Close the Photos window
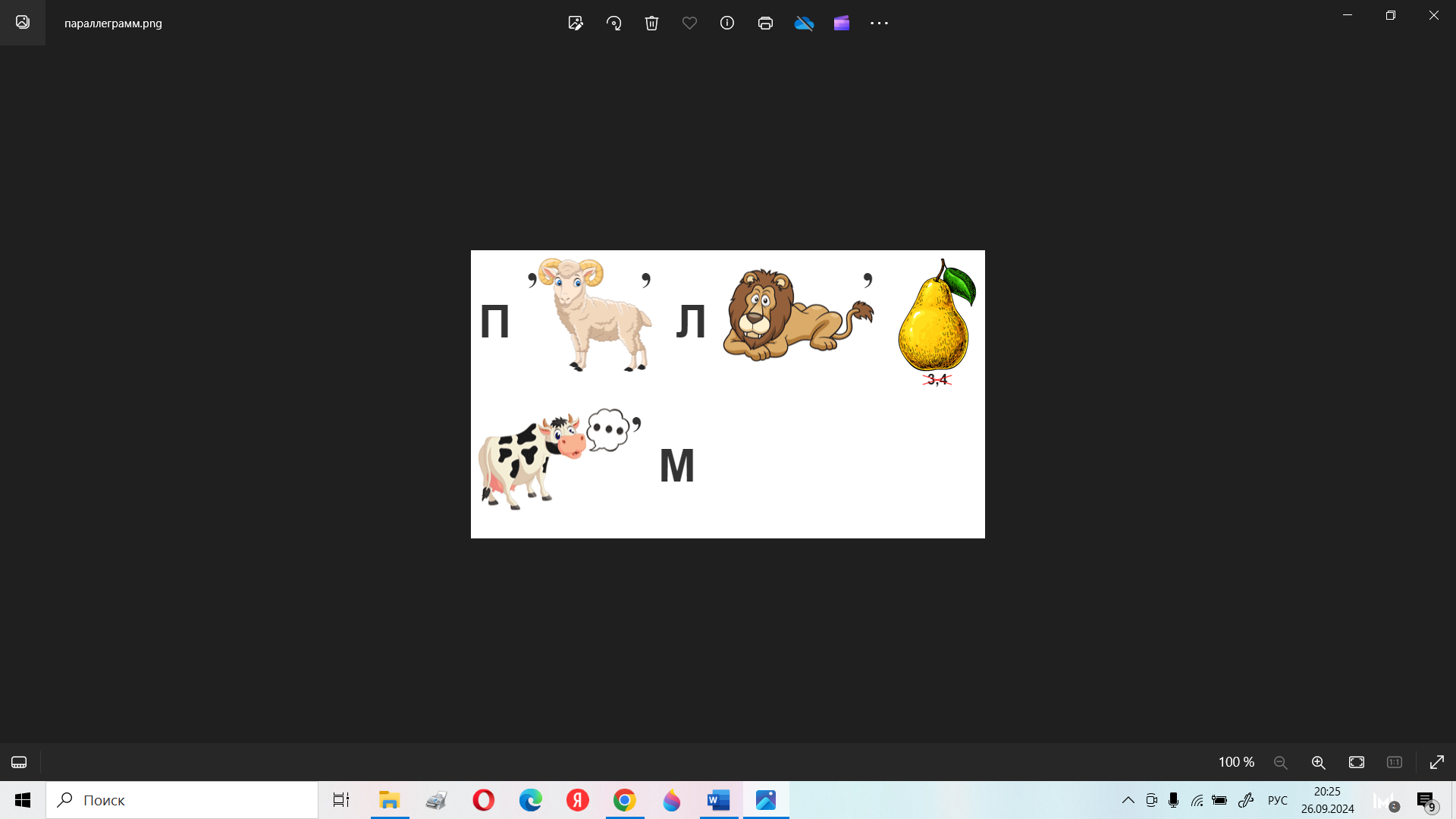Image resolution: width=1456 pixels, height=819 pixels. click(x=1434, y=15)
